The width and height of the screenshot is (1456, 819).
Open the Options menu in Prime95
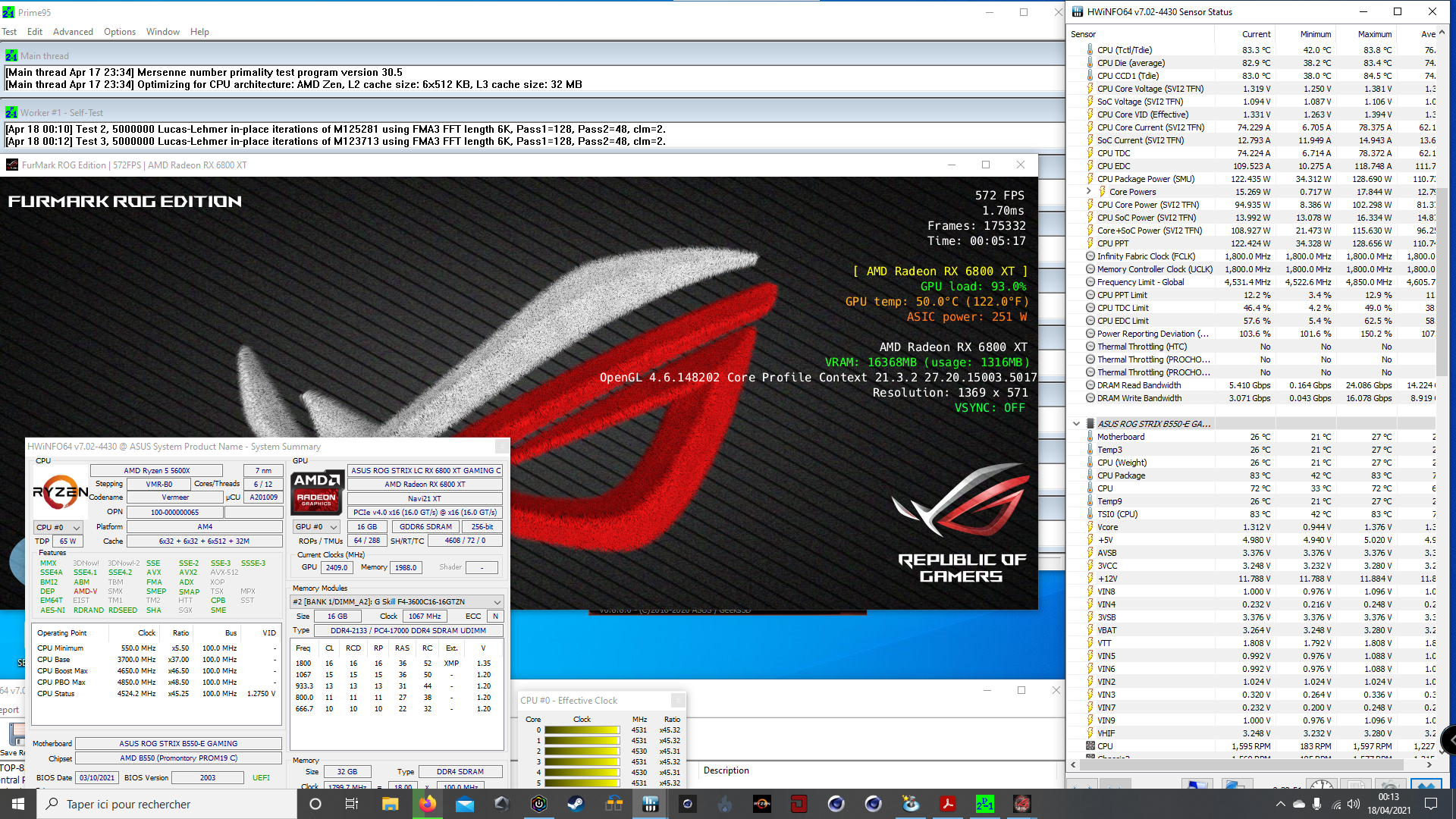[120, 32]
